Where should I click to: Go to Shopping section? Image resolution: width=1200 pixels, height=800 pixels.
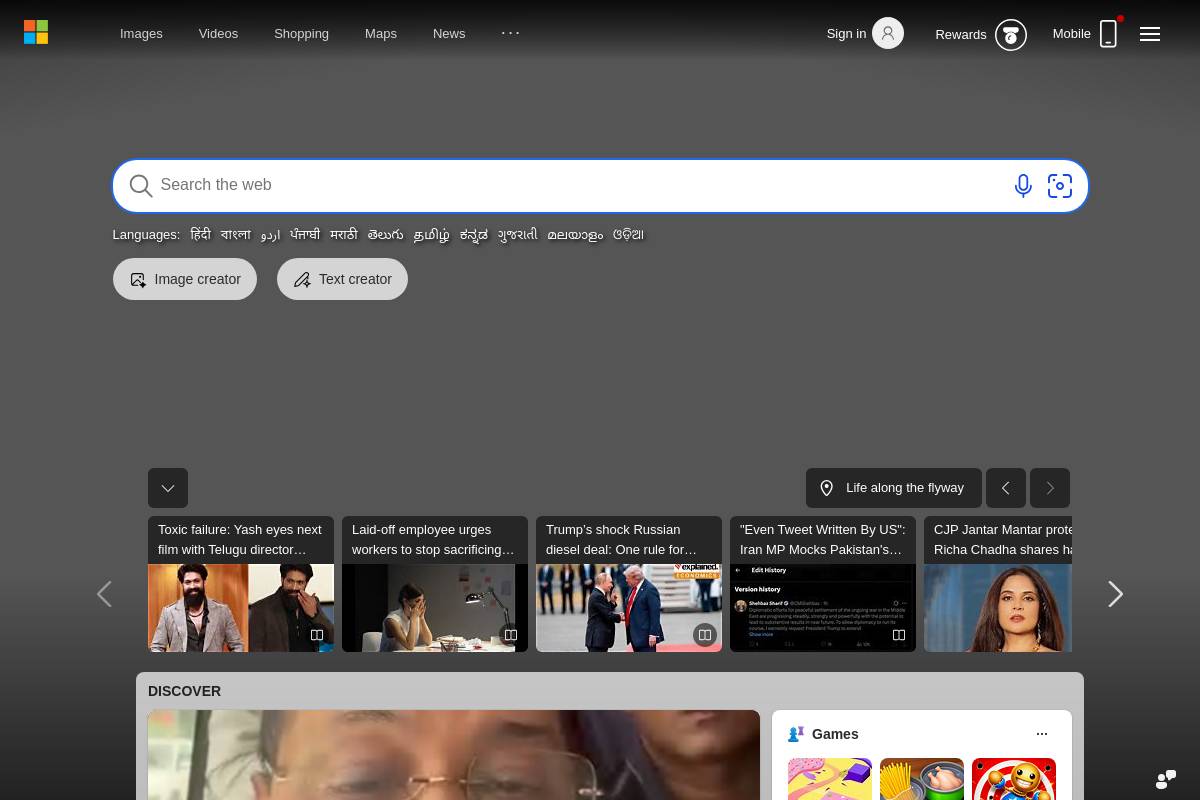(301, 33)
